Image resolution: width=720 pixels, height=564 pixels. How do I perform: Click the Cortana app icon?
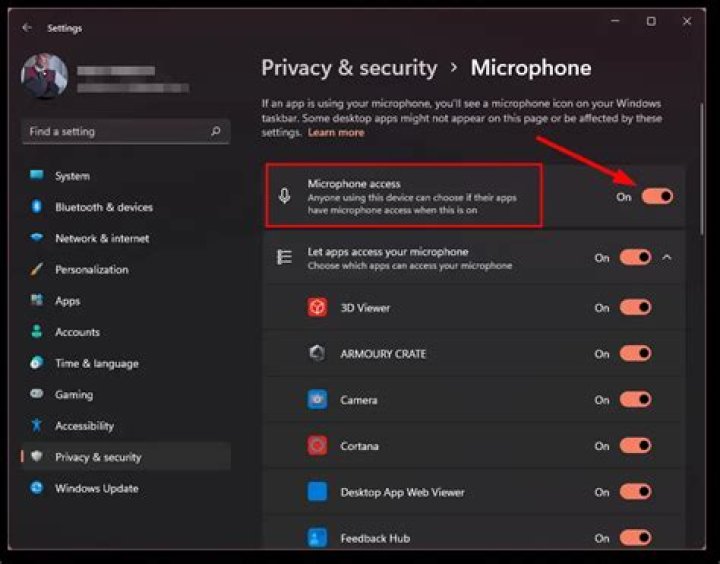tap(317, 446)
